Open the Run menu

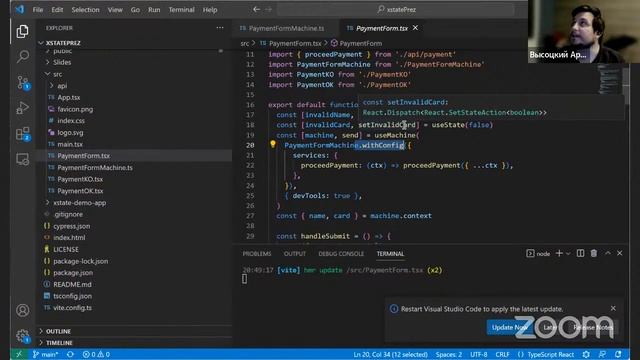tap(154, 9)
